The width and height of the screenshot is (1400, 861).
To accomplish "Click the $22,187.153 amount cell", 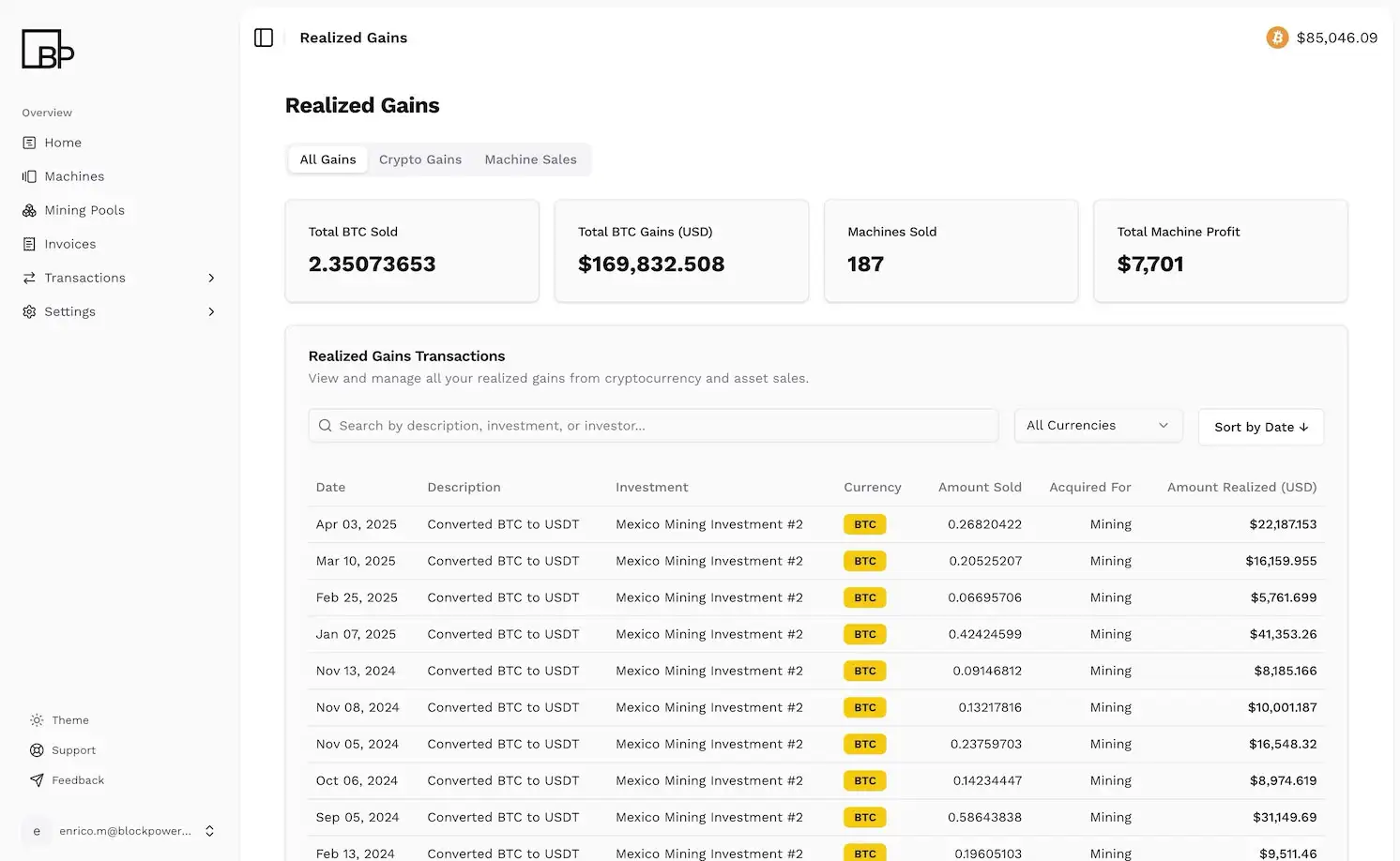I will pyautogui.click(x=1283, y=524).
